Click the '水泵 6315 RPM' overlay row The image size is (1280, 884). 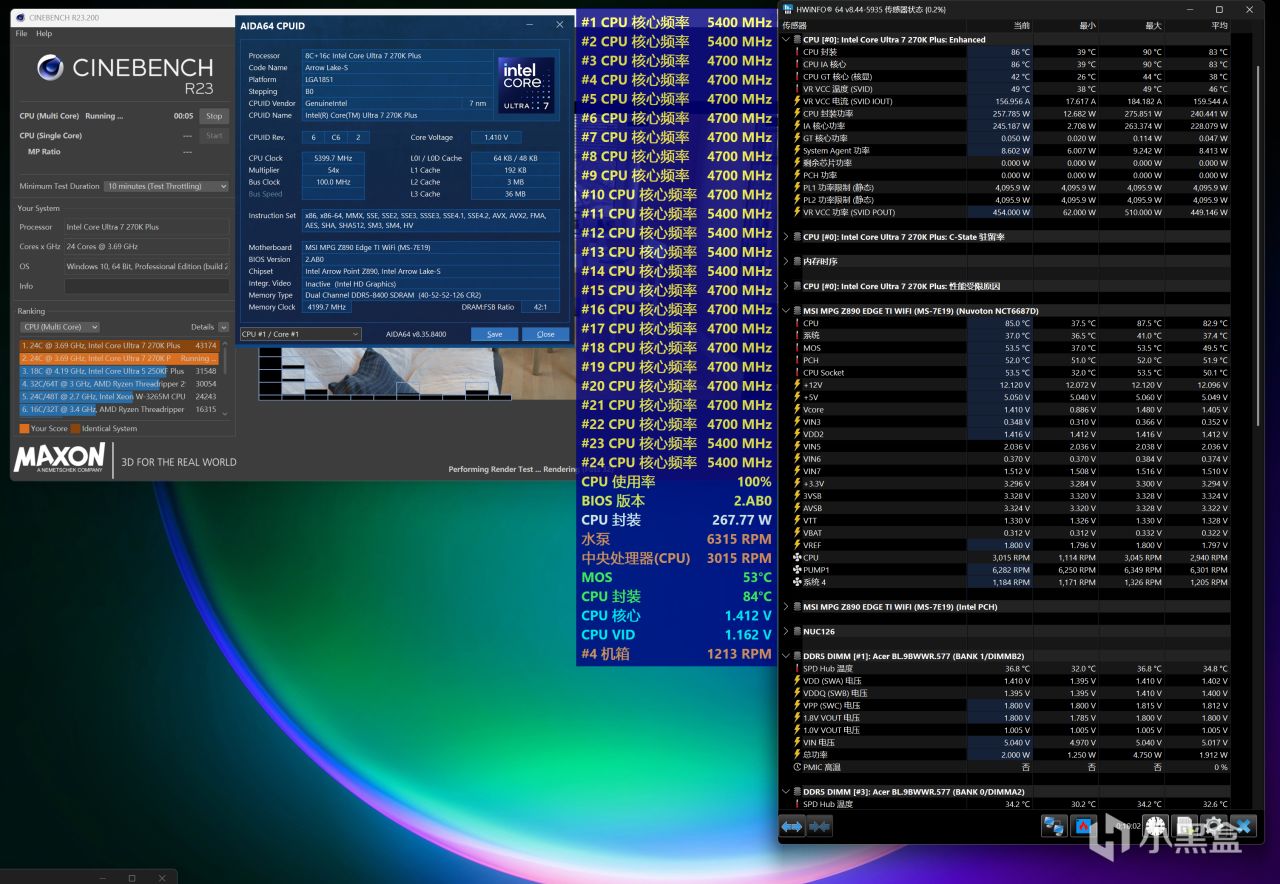[676, 539]
